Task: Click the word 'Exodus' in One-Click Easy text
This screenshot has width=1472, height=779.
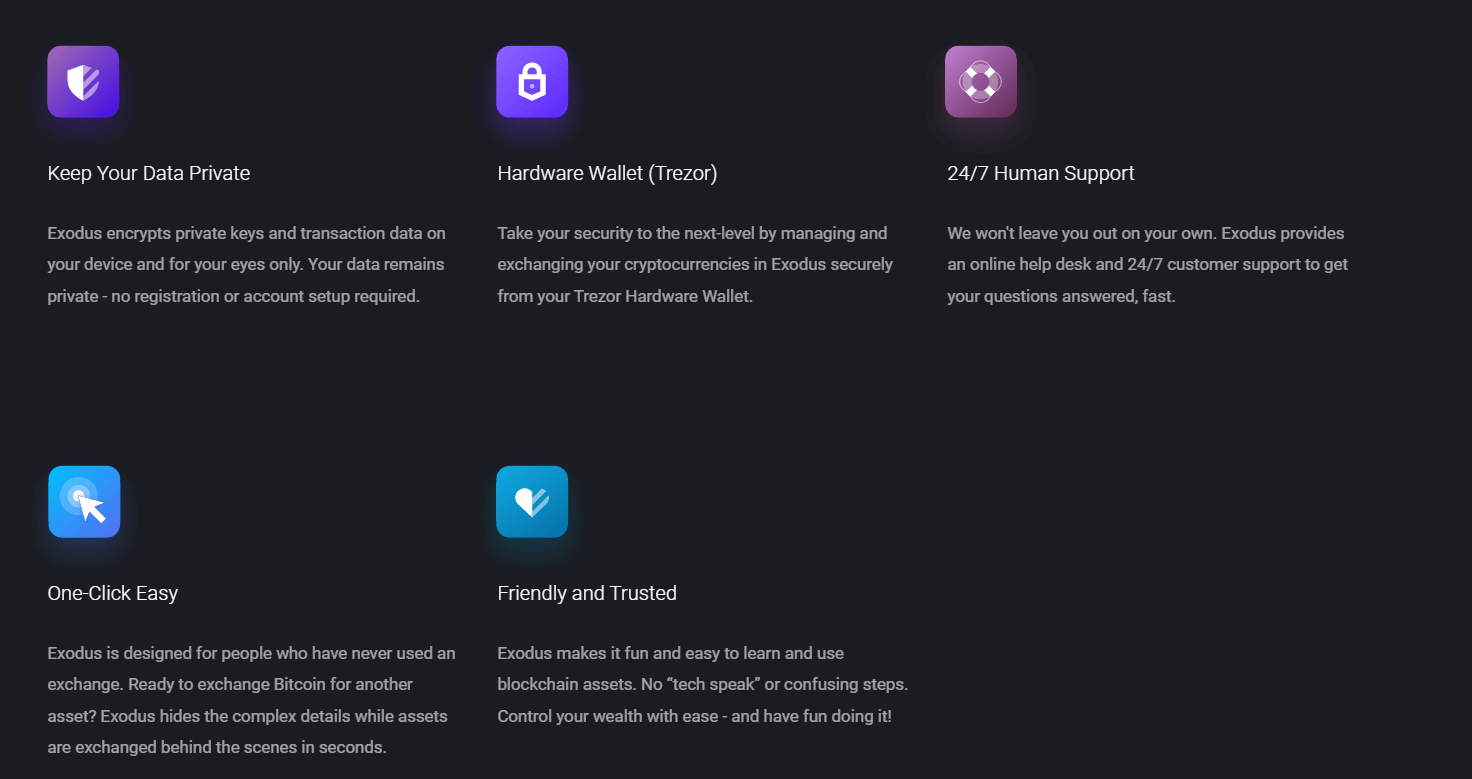Action: 69,653
